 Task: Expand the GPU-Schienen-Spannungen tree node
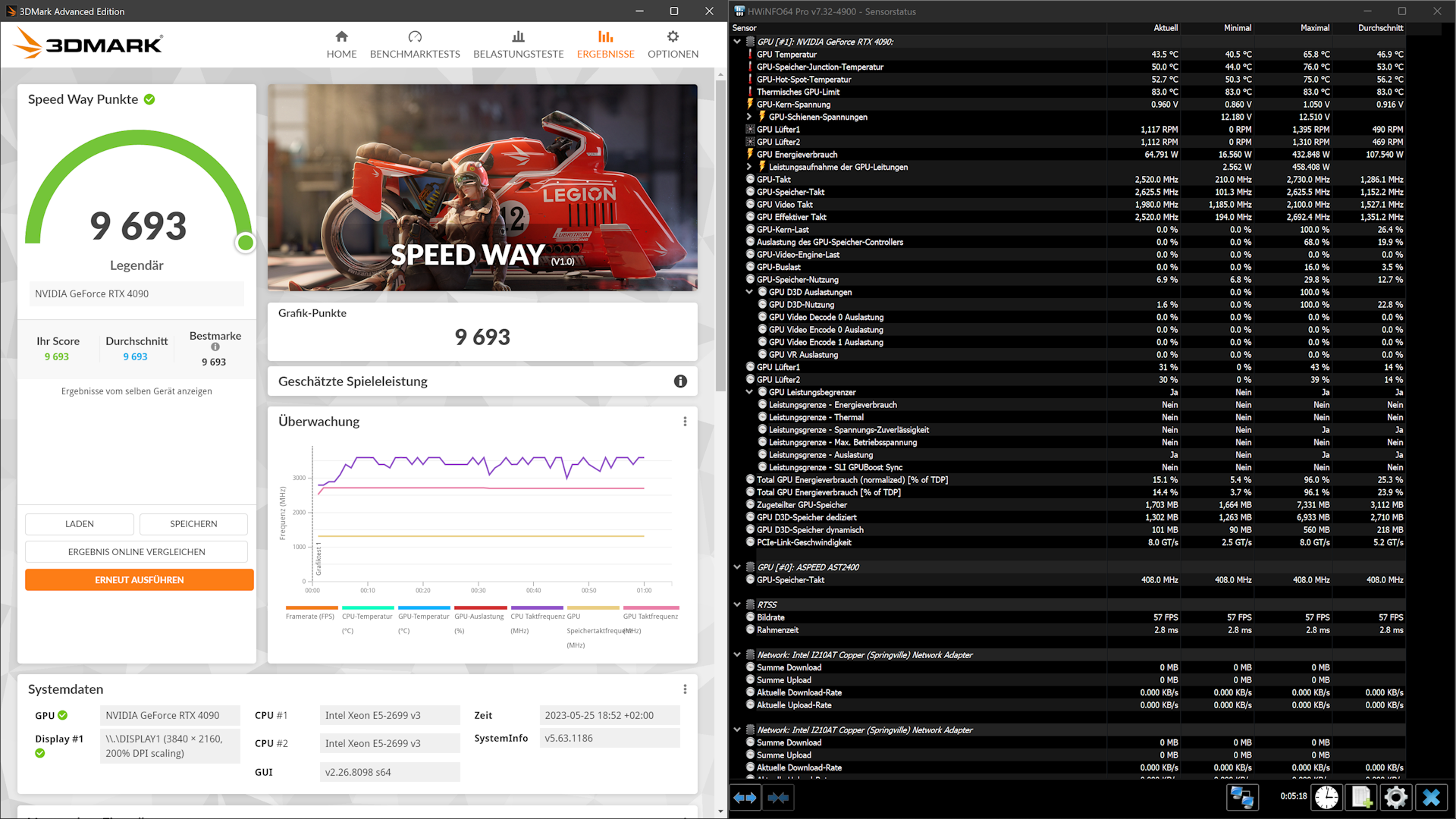749,117
